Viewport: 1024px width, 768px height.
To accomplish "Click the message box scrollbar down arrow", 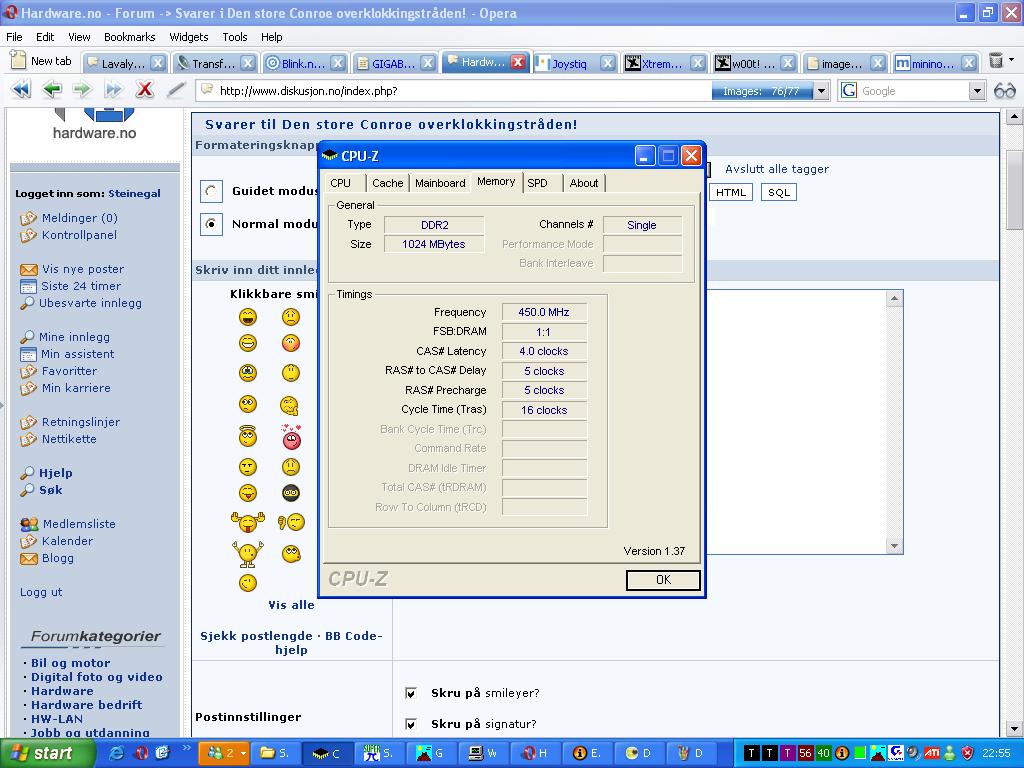I will coord(894,546).
